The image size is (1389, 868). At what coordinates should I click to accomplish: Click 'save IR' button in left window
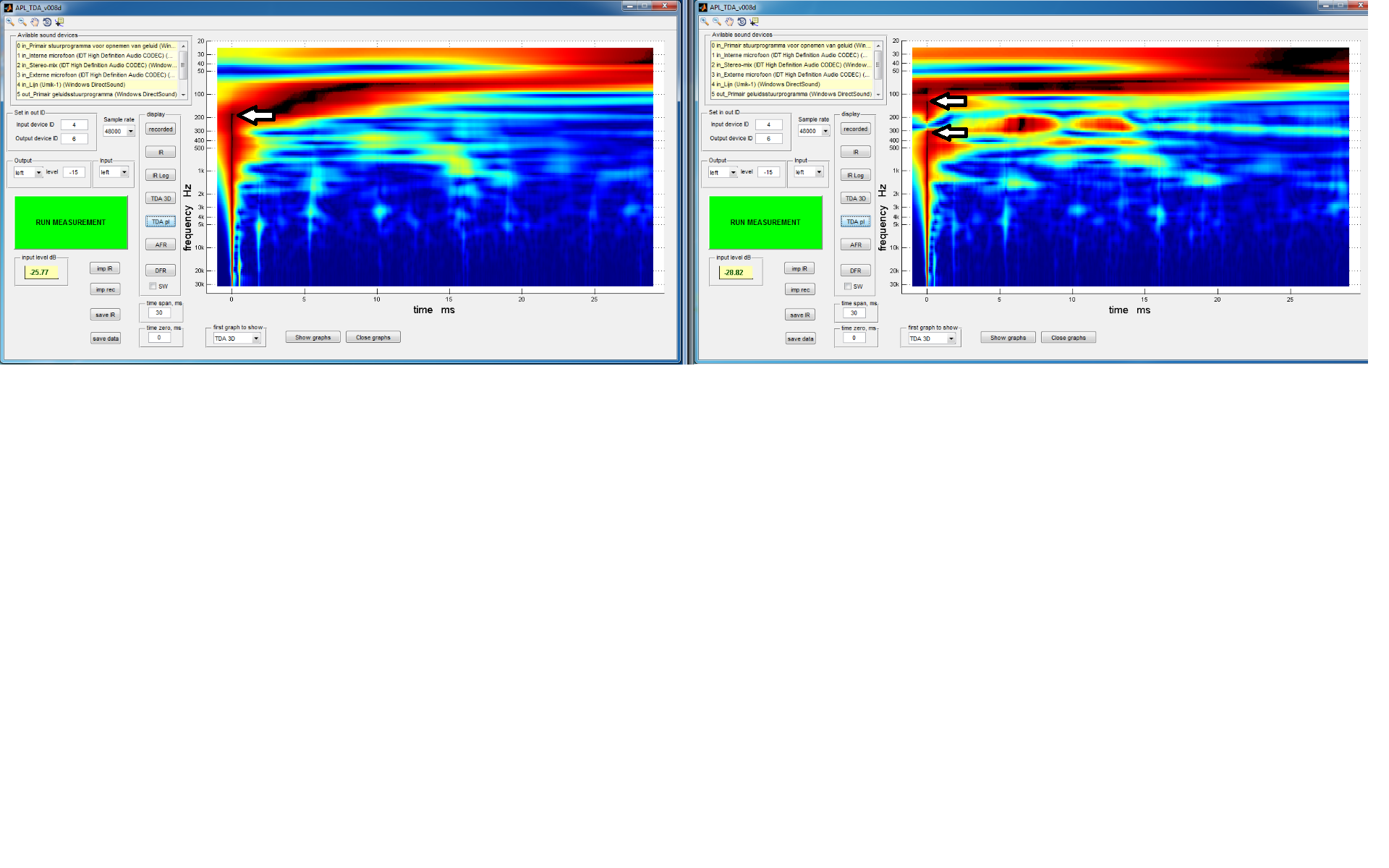coord(105,315)
